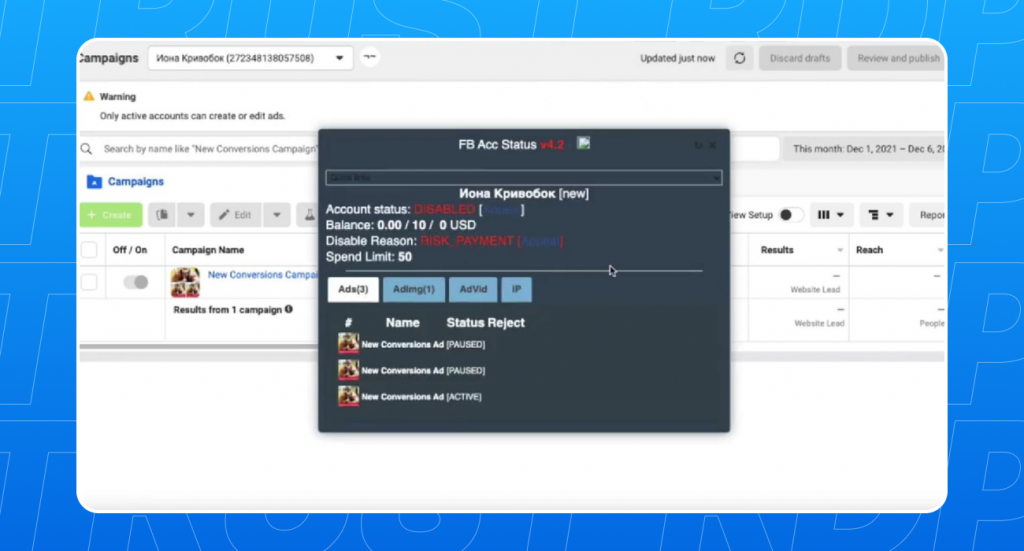Click the Reach header cell label

(x=869, y=250)
